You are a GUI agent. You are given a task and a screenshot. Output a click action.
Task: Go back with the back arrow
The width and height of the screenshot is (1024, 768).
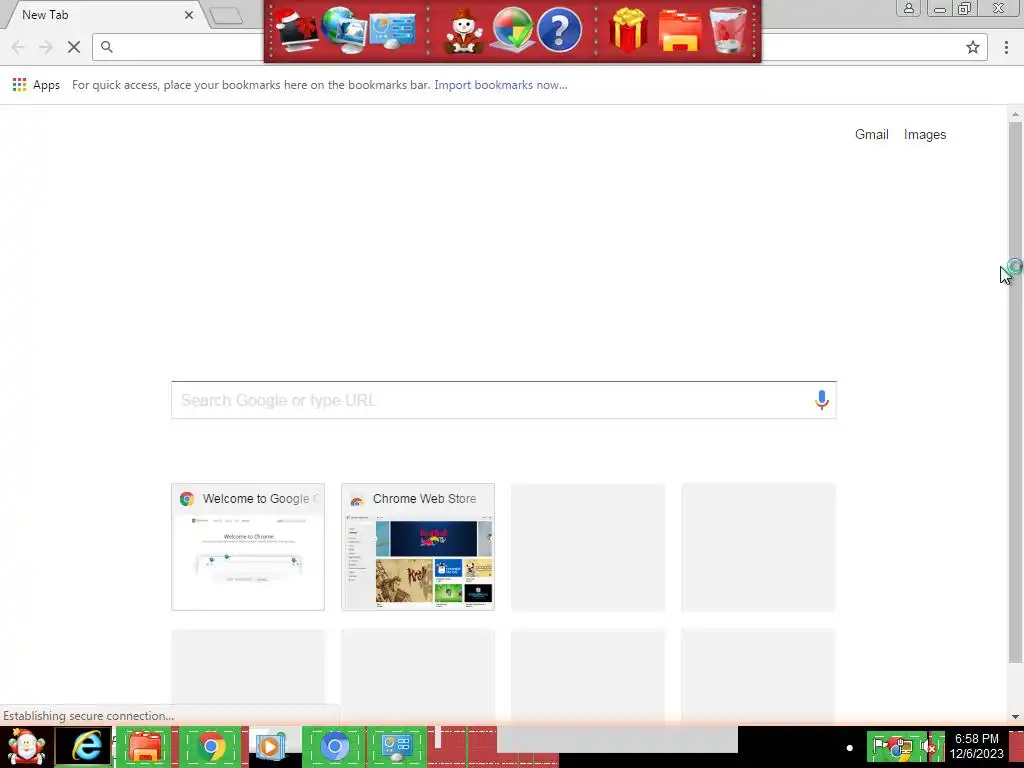pyautogui.click(x=18, y=47)
